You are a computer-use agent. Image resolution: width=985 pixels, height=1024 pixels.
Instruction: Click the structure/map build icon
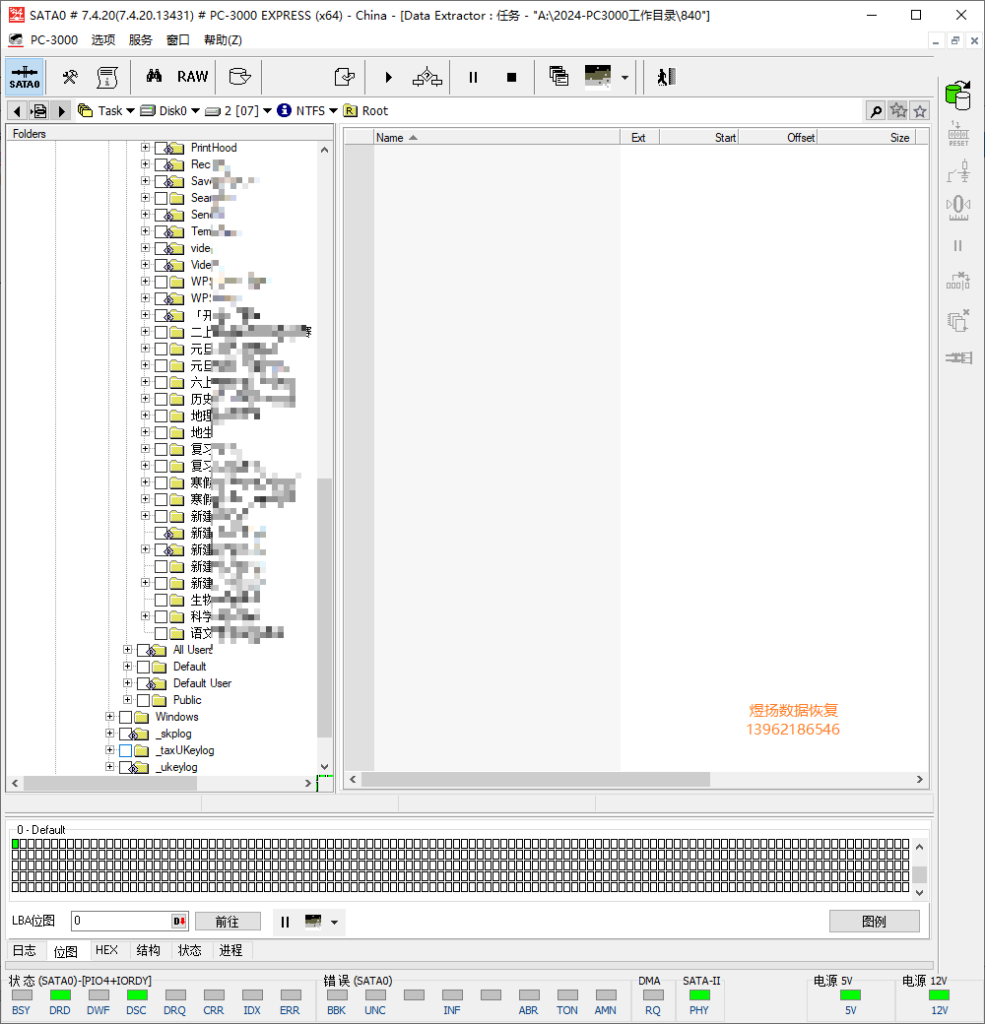[427, 77]
